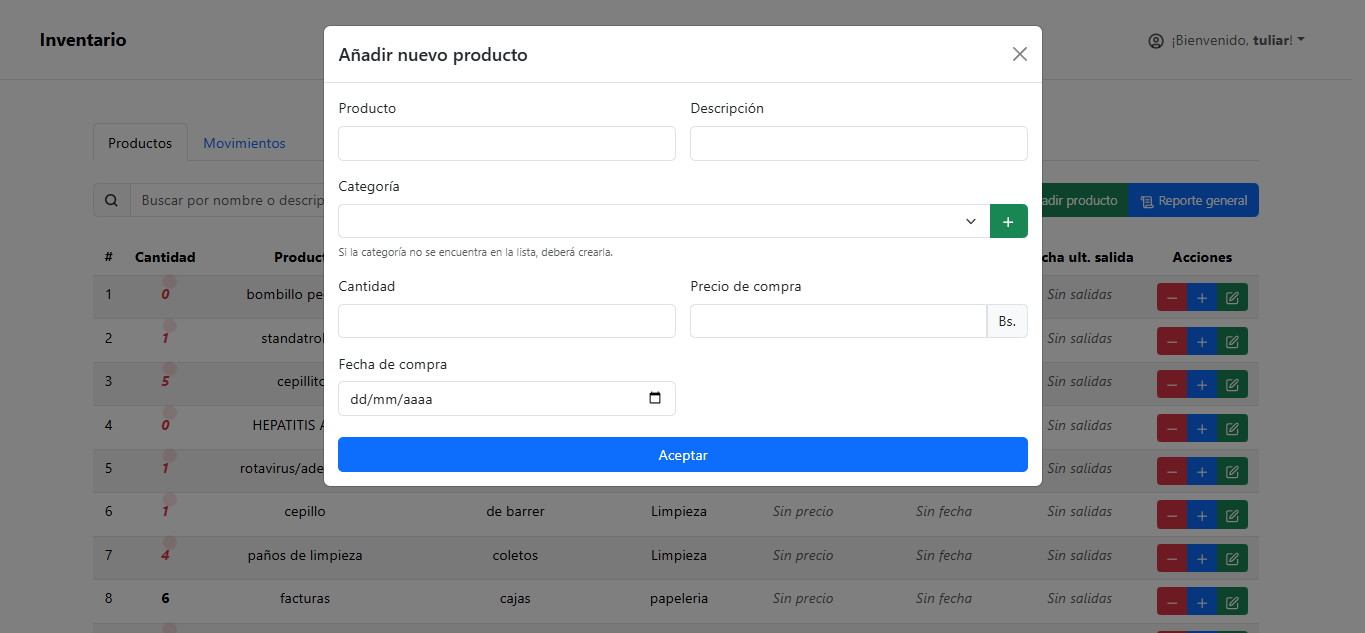The image size is (1365, 633).
Task: Close the Añadir nuevo producto dialog
Action: point(1019,54)
